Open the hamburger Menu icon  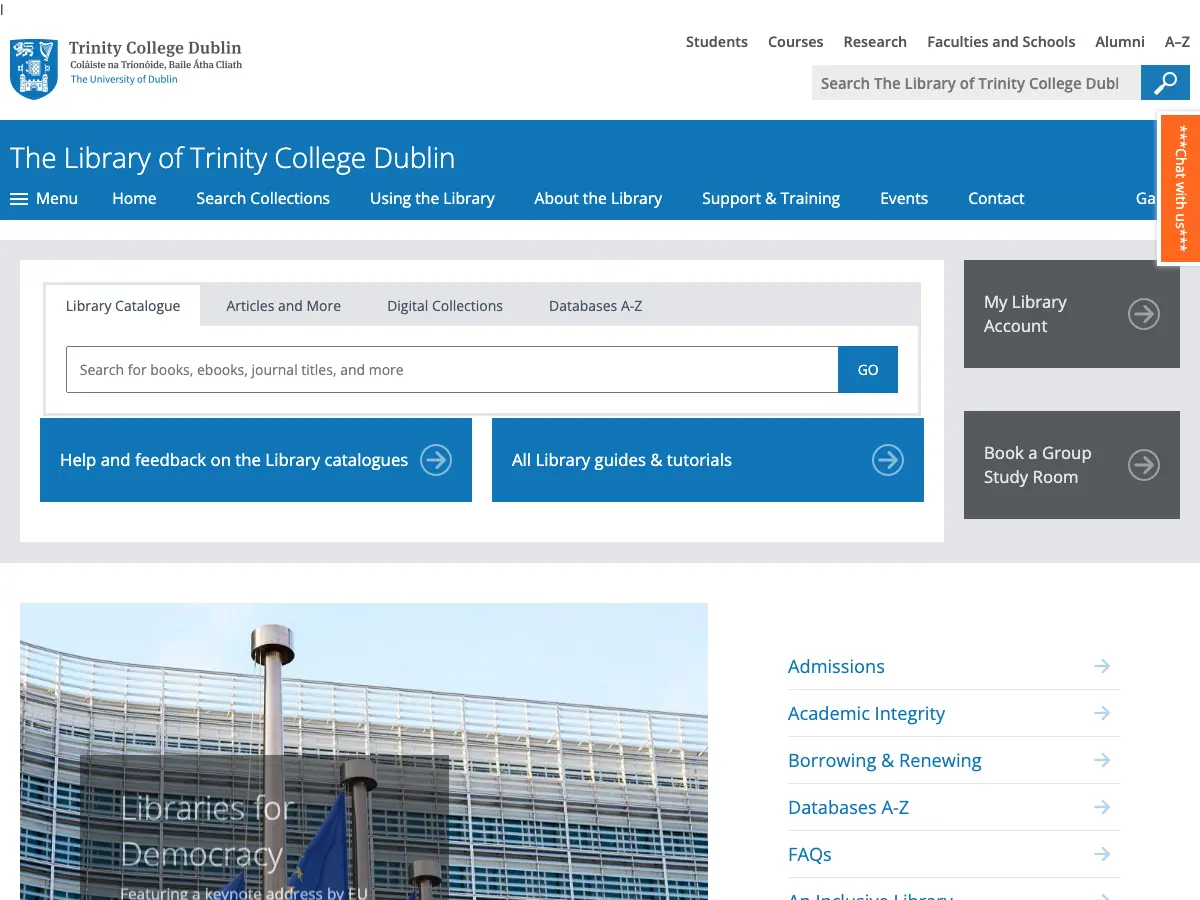pyautogui.click(x=19, y=199)
